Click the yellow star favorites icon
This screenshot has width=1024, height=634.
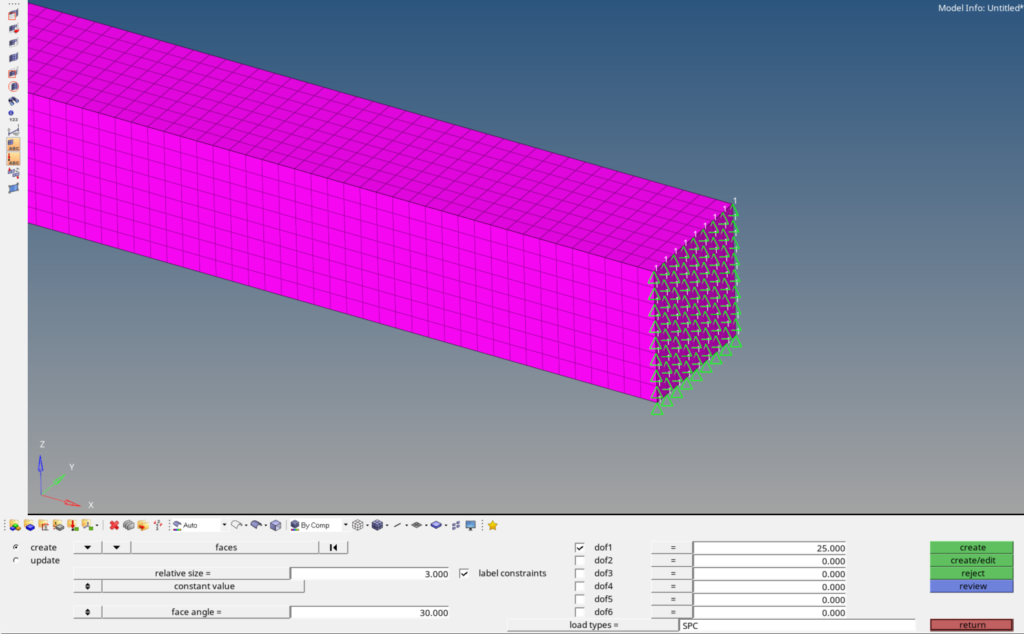pos(493,525)
